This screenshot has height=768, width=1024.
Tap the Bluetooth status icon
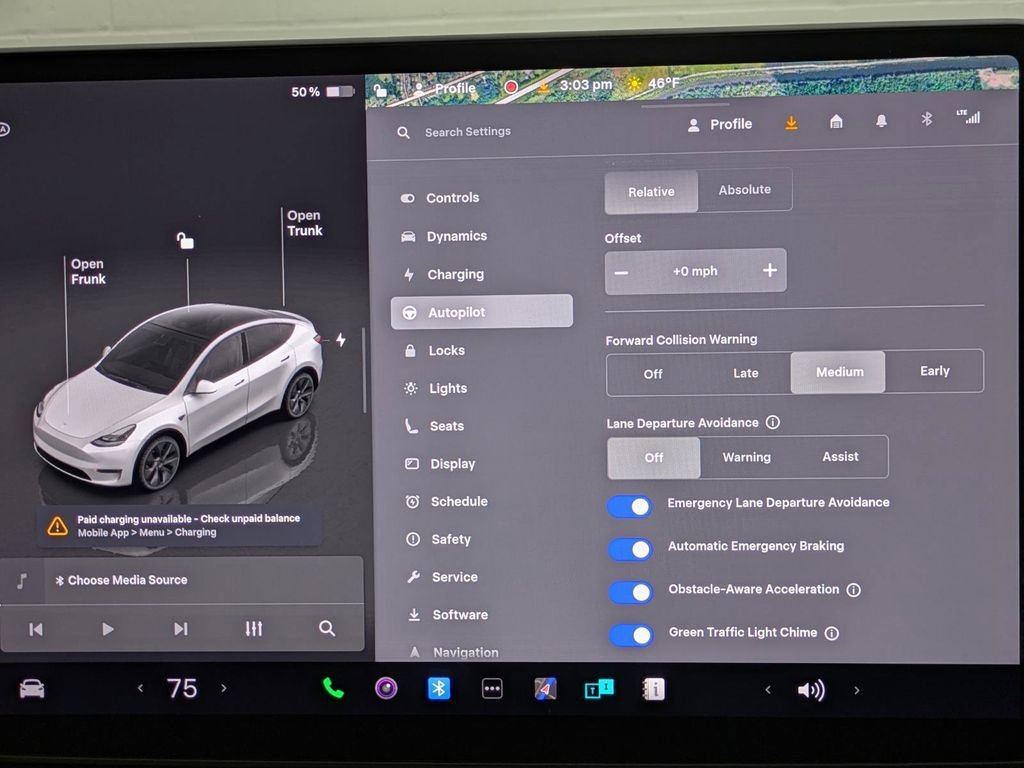(x=926, y=119)
